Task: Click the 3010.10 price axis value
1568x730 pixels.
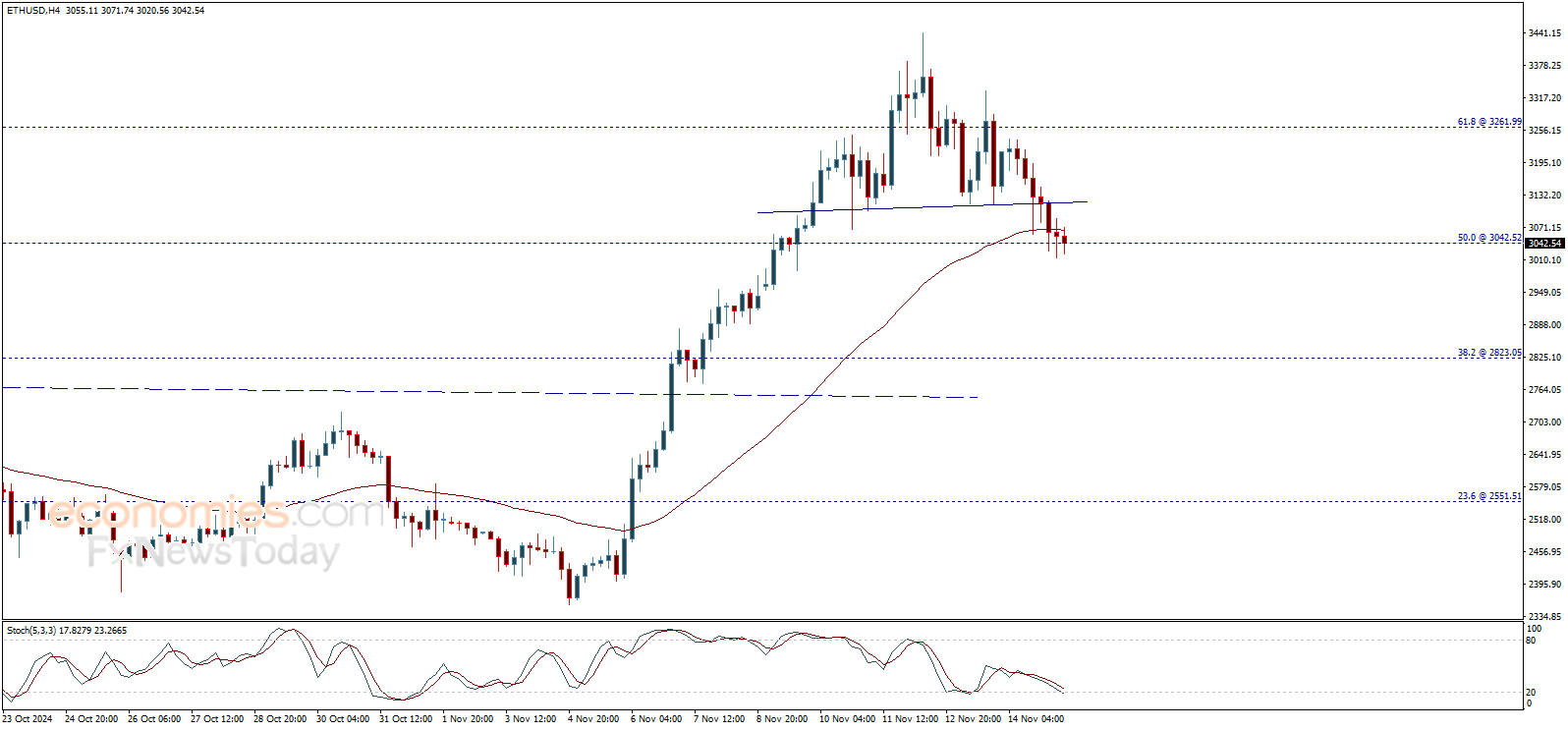Action: click(1544, 260)
